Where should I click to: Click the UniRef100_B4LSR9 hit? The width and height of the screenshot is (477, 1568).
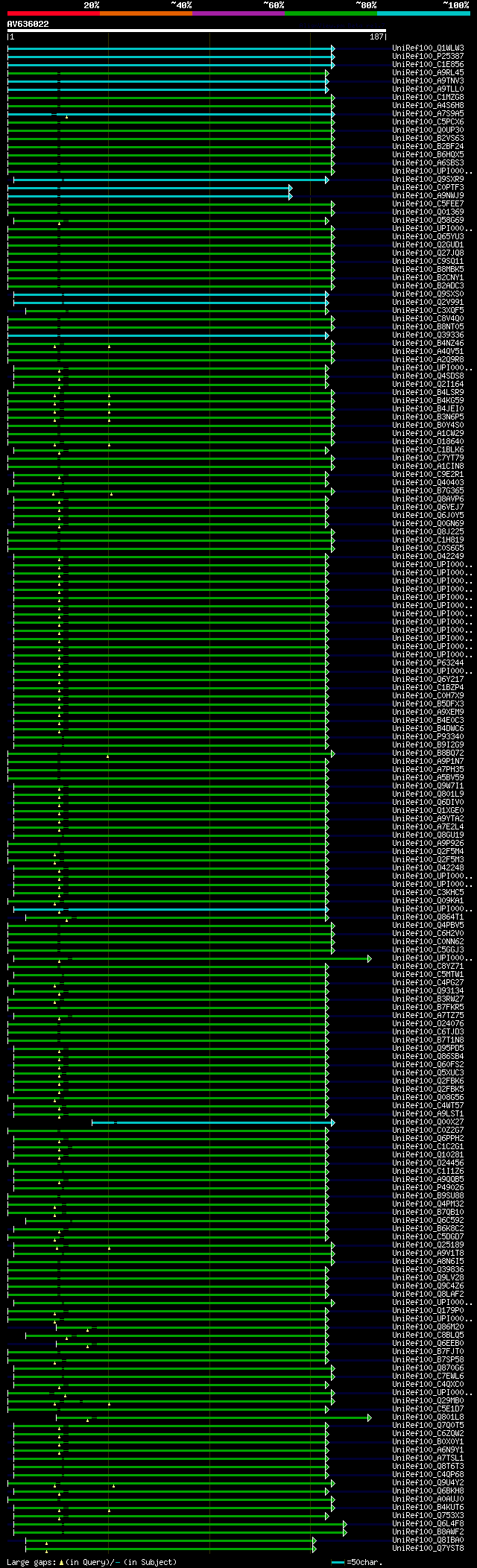(429, 393)
